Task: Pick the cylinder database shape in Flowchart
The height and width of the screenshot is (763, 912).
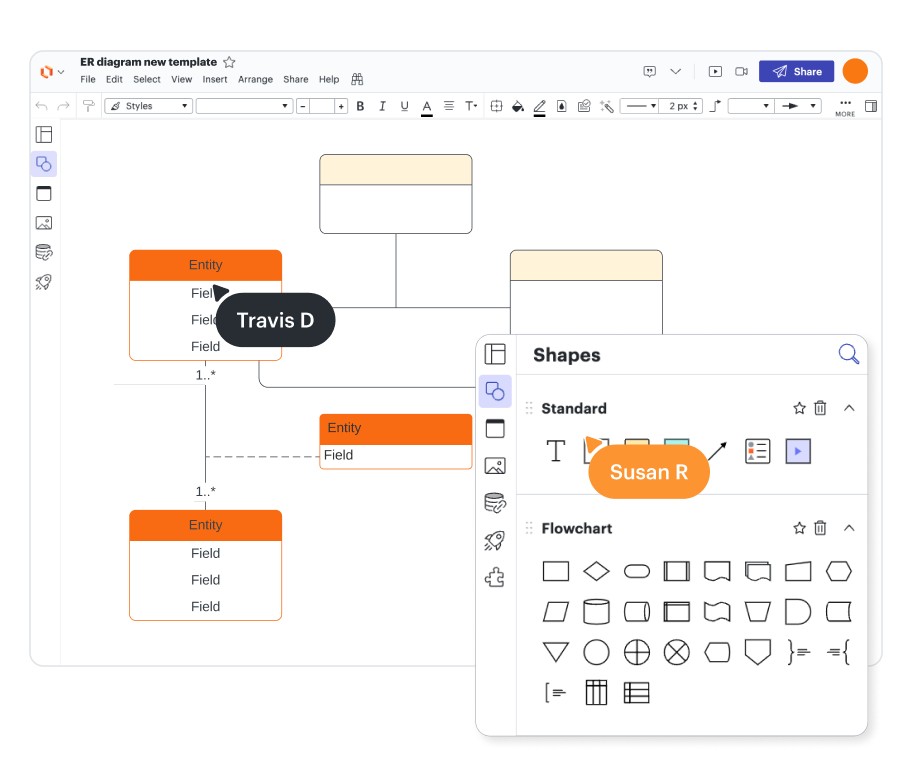Action: tap(596, 611)
